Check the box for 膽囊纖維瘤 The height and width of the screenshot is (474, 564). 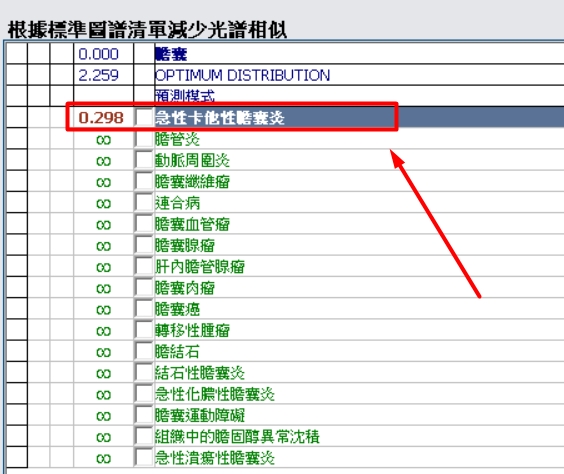click(144, 181)
